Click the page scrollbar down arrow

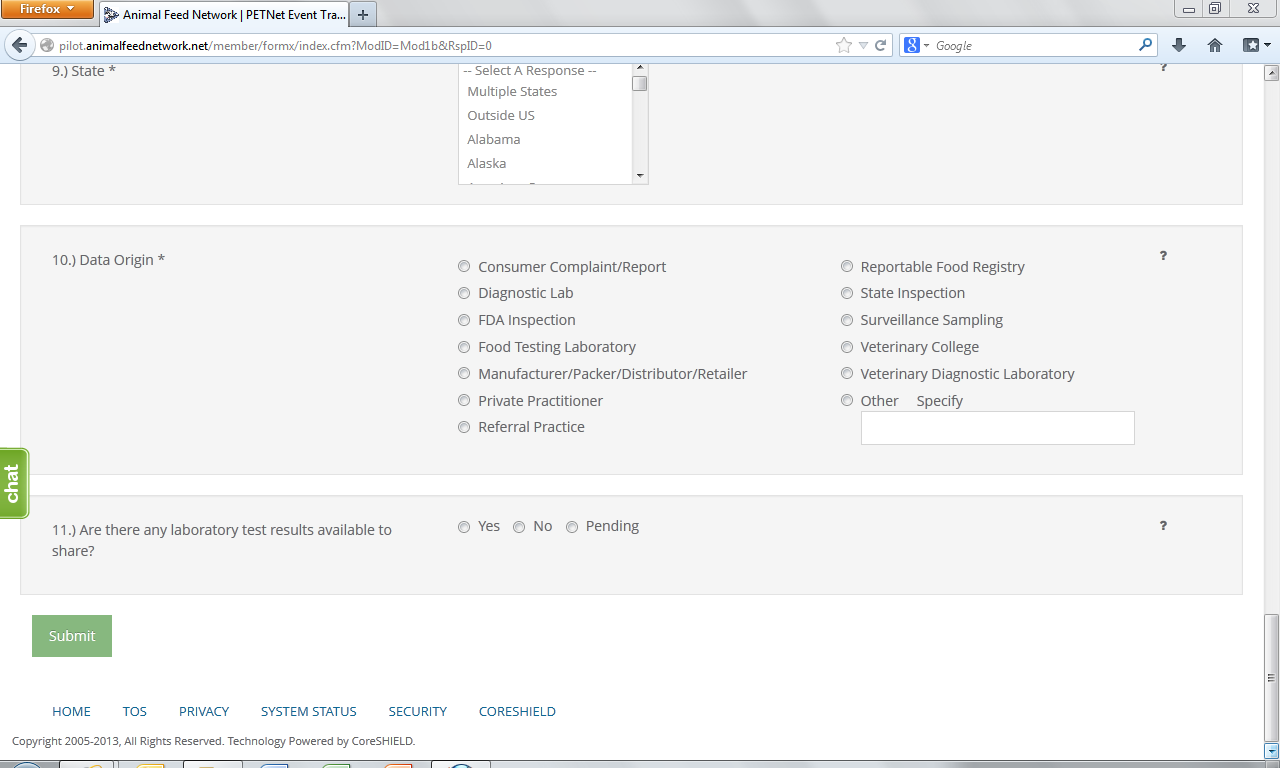coord(1272,751)
